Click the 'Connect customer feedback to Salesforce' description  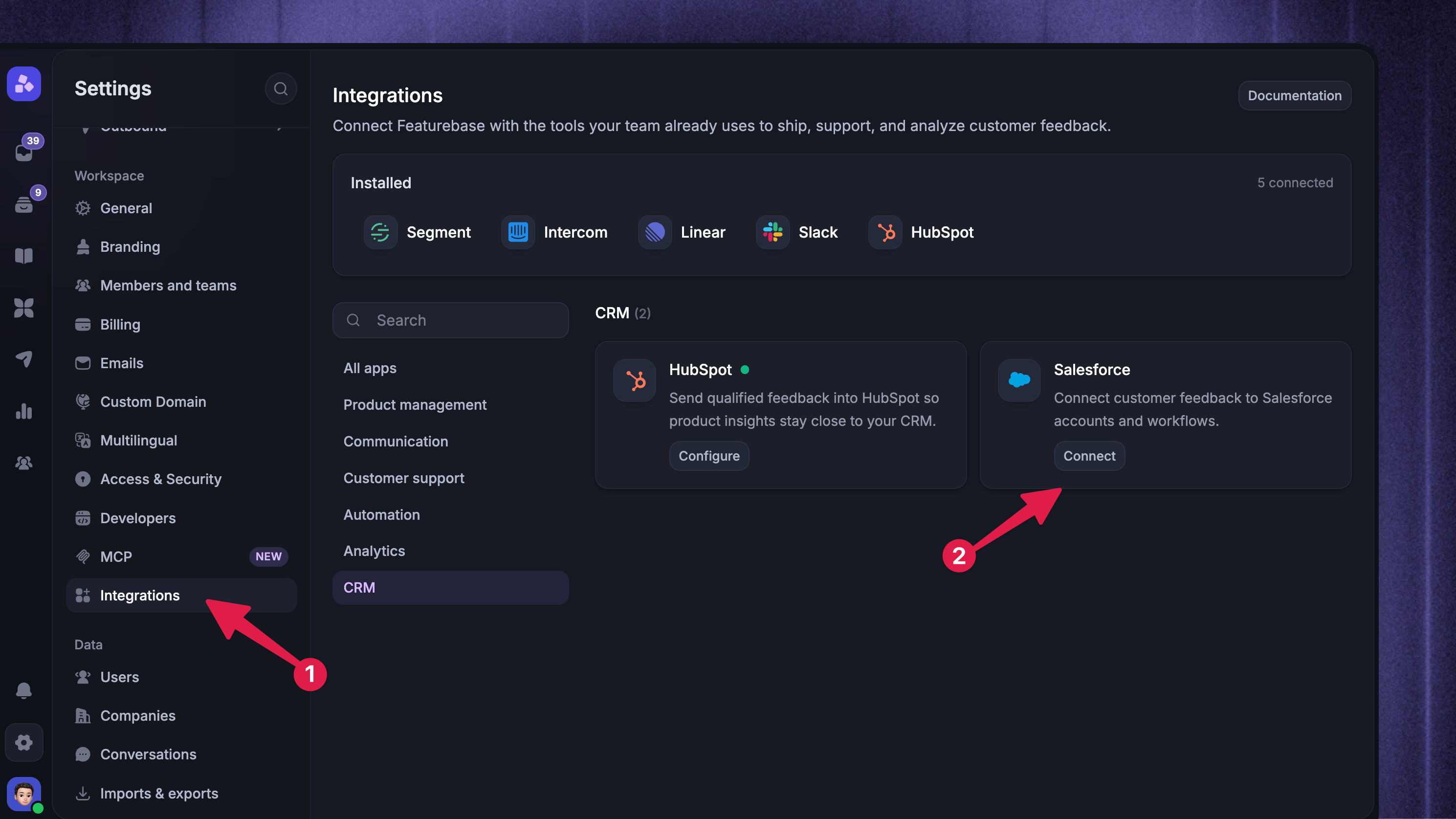tap(1192, 410)
